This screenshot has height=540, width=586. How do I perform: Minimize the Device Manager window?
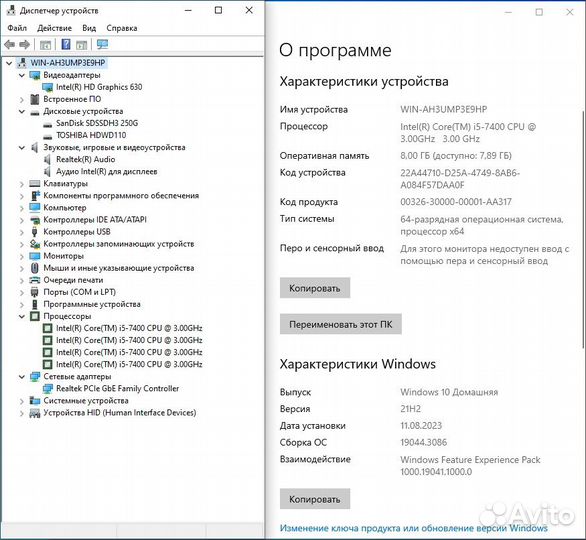click(188, 10)
